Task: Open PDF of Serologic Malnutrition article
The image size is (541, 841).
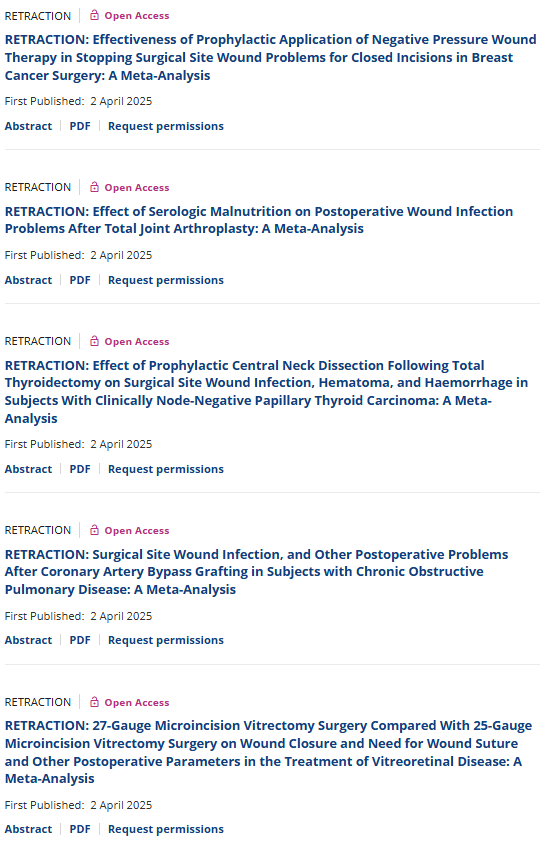Action: pos(80,280)
